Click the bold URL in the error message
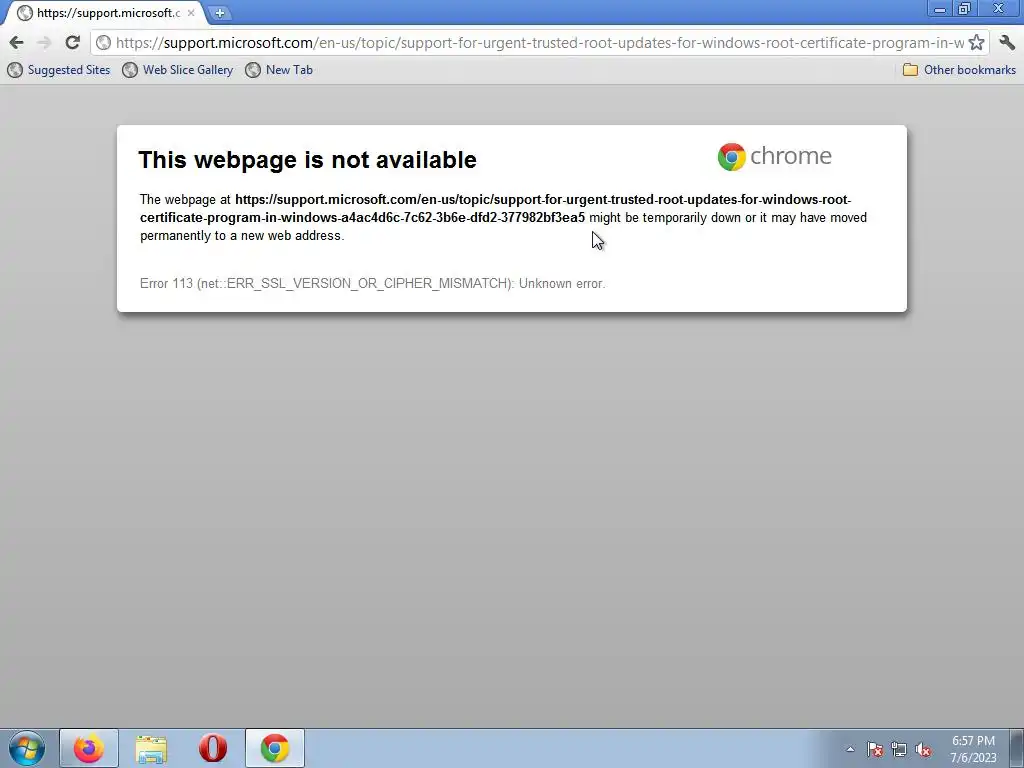The height and width of the screenshot is (768, 1024). tap(495, 208)
